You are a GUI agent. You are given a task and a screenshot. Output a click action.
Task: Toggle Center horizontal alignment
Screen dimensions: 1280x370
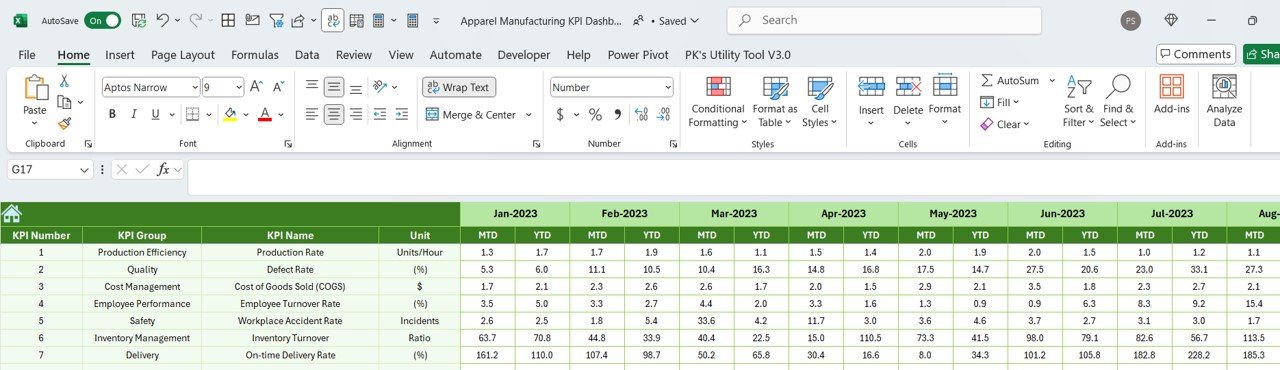pos(335,115)
